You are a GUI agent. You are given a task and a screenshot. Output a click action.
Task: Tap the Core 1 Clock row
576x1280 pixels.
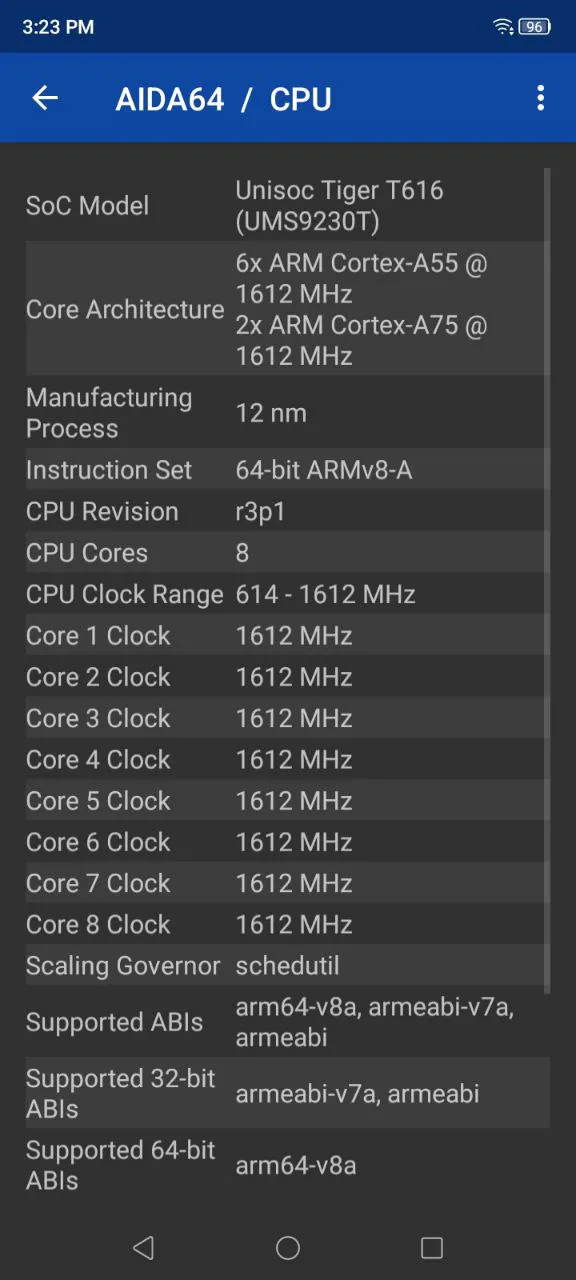pyautogui.click(x=288, y=635)
